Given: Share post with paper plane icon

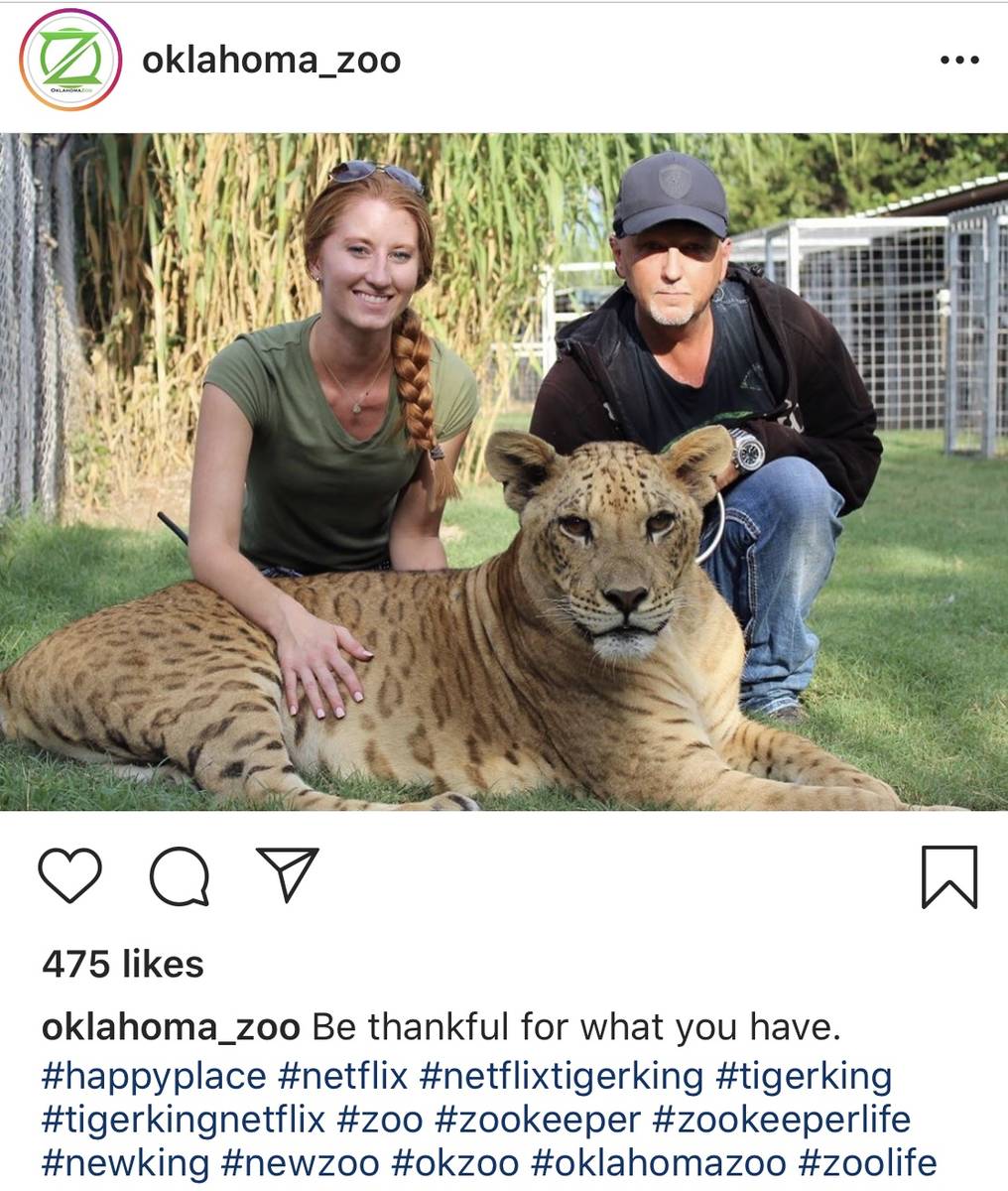Looking at the screenshot, I should (x=287, y=874).
